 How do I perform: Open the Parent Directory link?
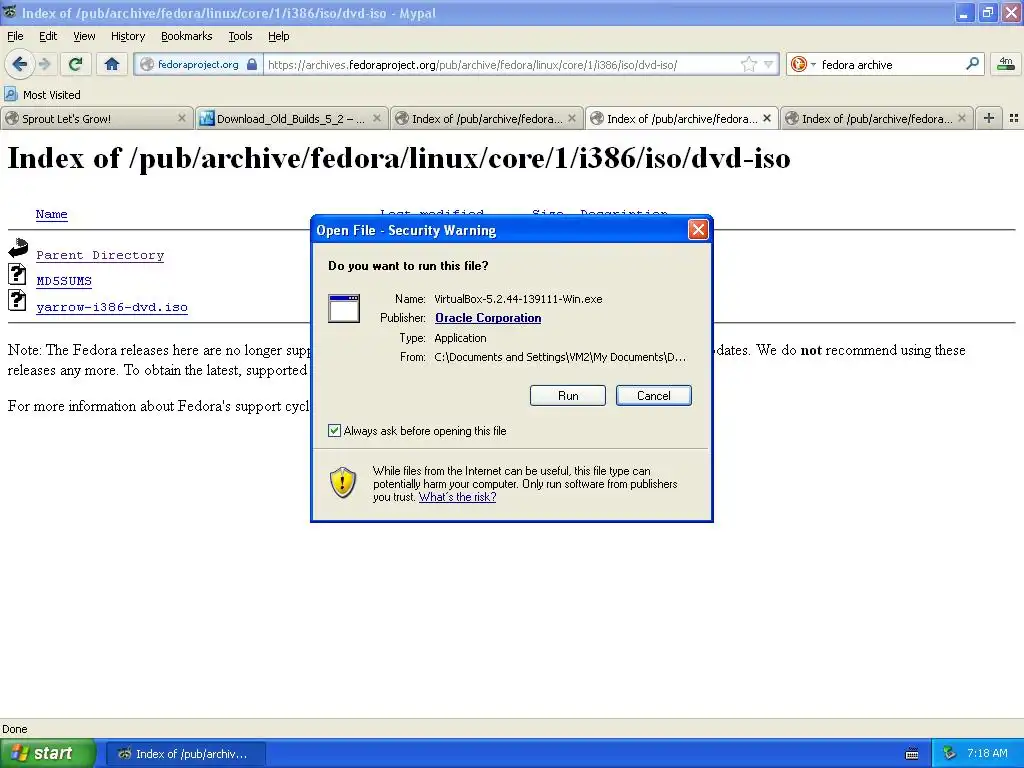[x=100, y=255]
